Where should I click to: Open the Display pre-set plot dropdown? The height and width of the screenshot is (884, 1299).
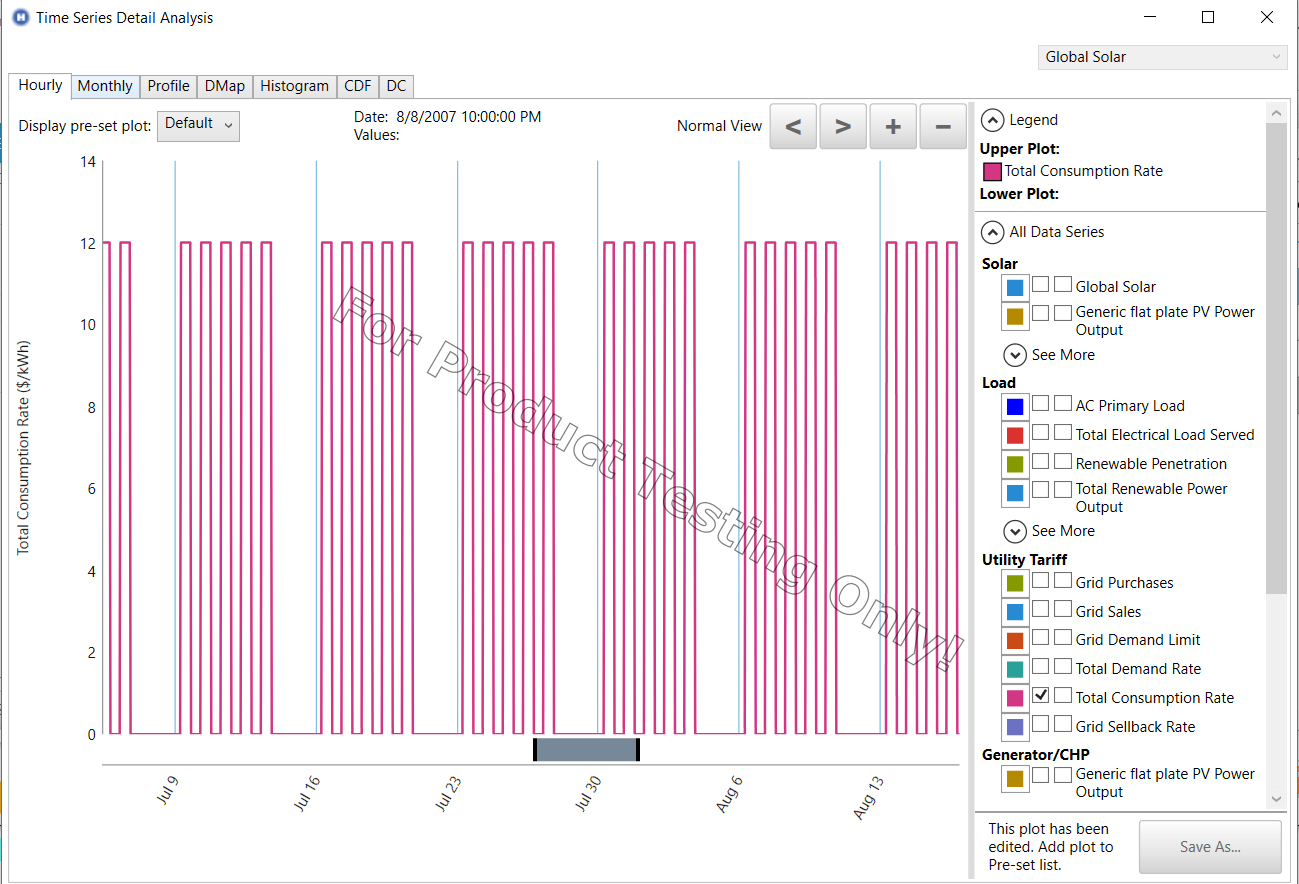pos(198,125)
